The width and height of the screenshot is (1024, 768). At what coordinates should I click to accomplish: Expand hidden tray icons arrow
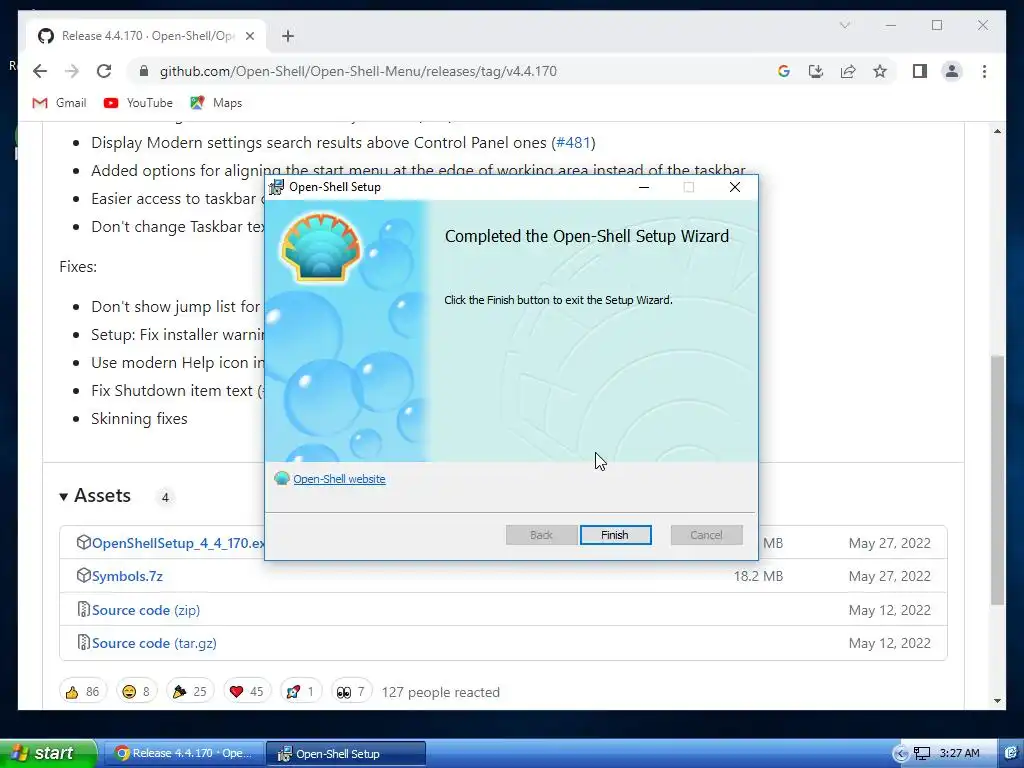click(x=900, y=754)
